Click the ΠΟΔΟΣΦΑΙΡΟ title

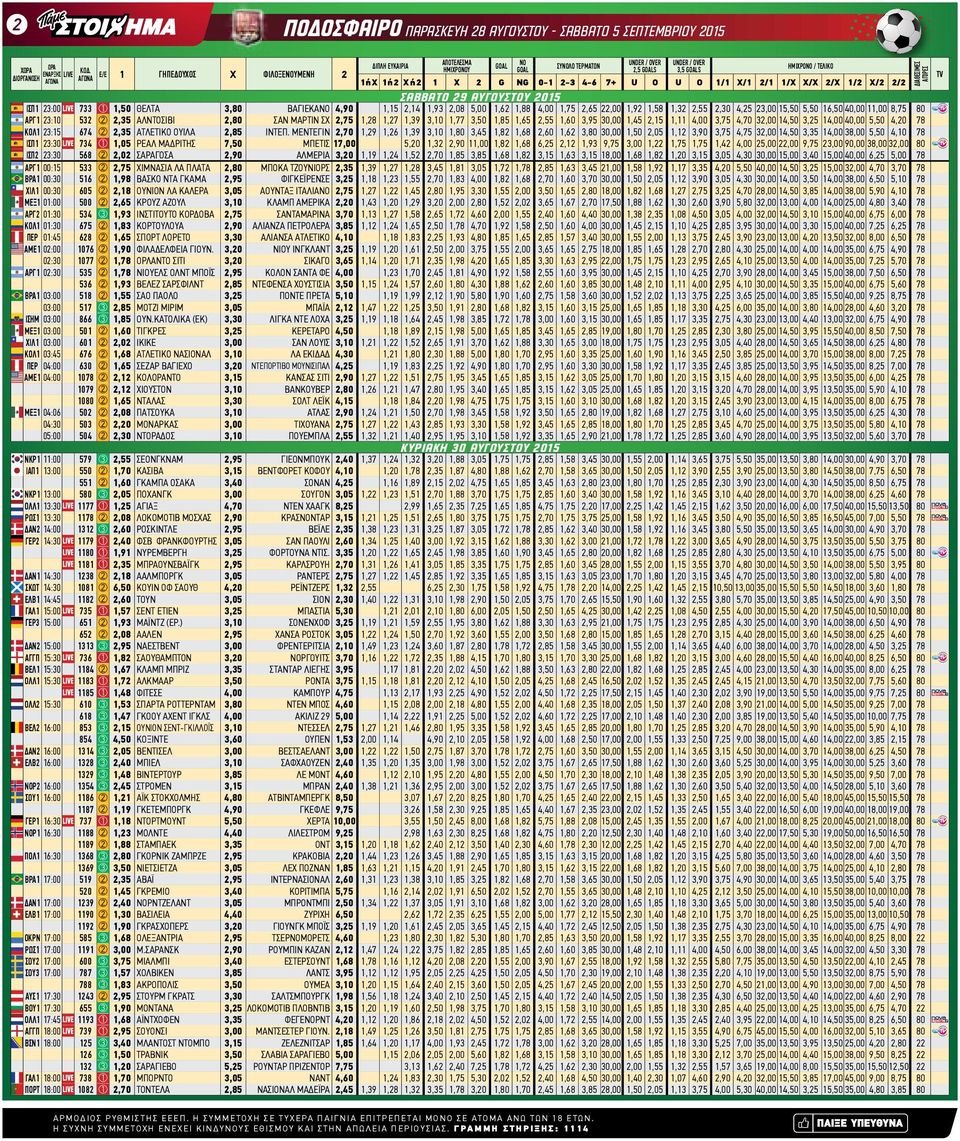click(342, 29)
